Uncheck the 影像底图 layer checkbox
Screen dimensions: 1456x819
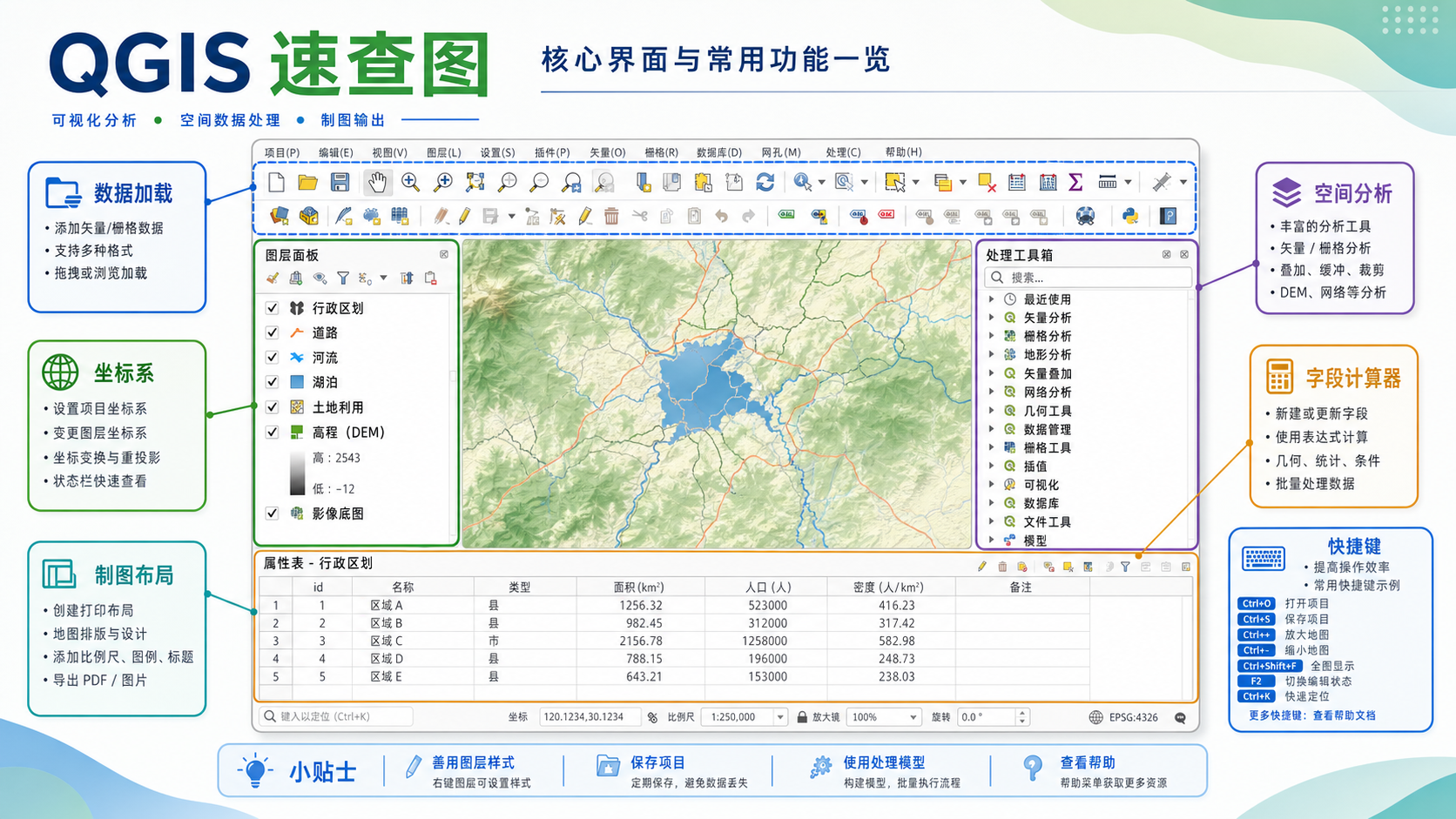(272, 514)
